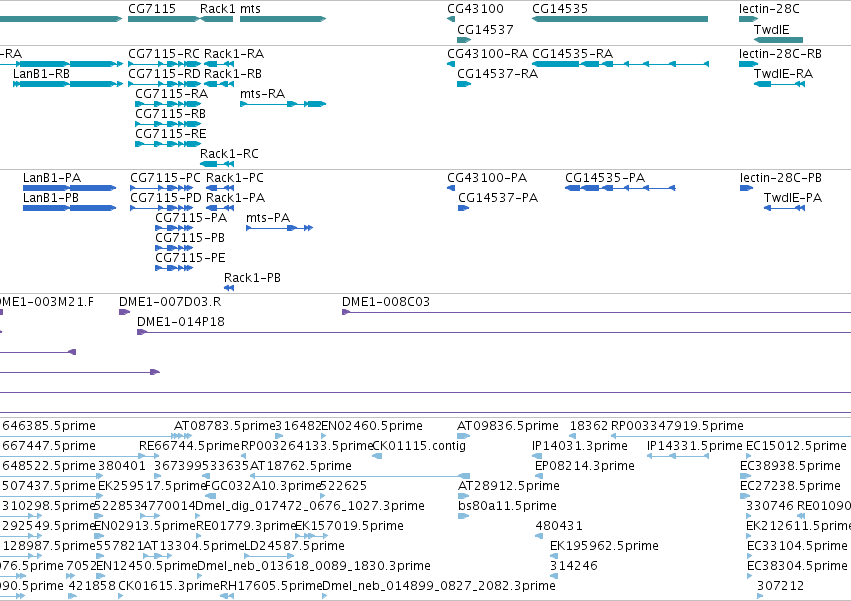
Task: Select EST Dmel_neb_013618_0089_1830.3prime
Action: pyautogui.click(x=314, y=566)
